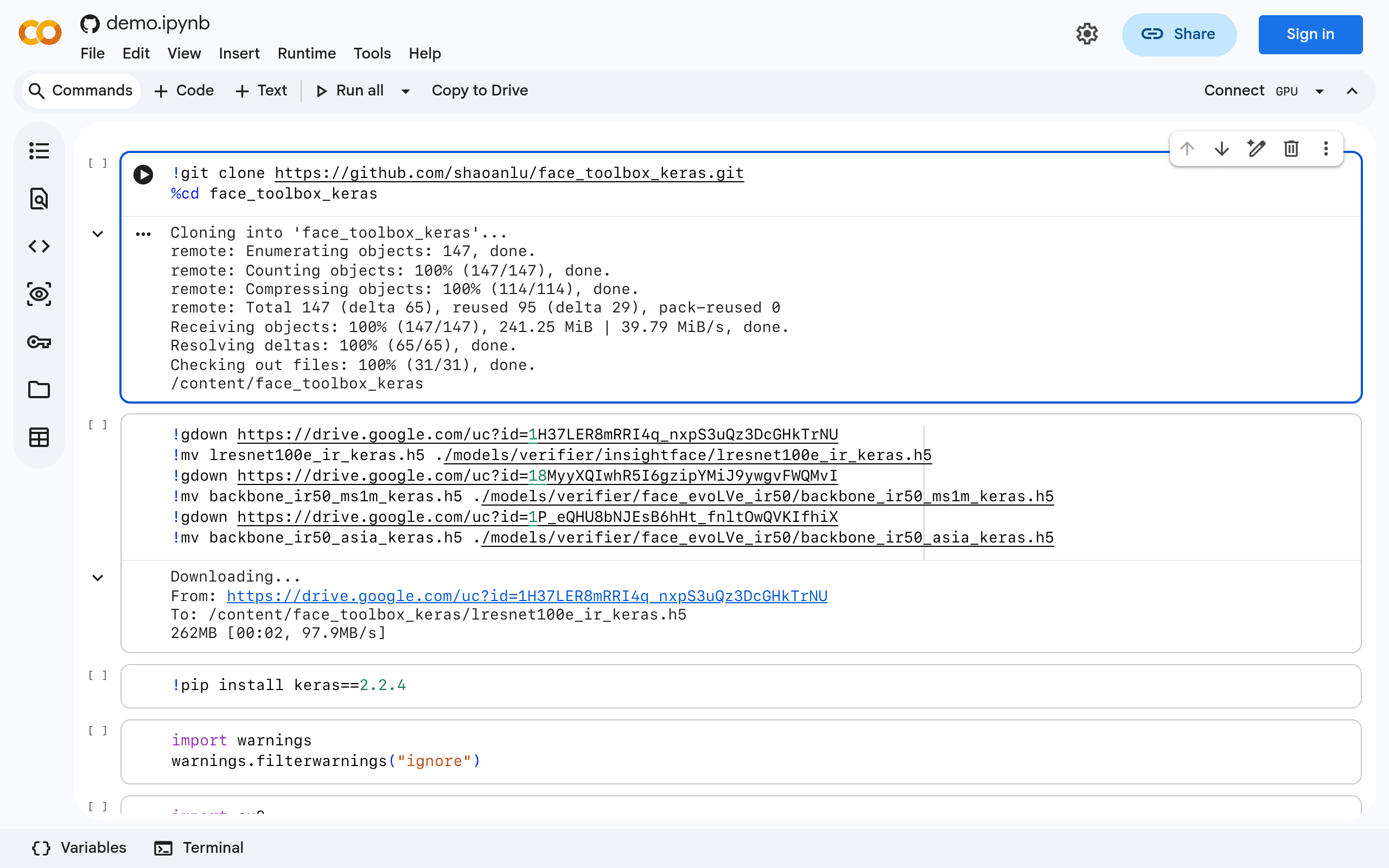Screen dimensions: 1389x868
Task: Expand the Run all dropdown arrow
Action: (406, 91)
